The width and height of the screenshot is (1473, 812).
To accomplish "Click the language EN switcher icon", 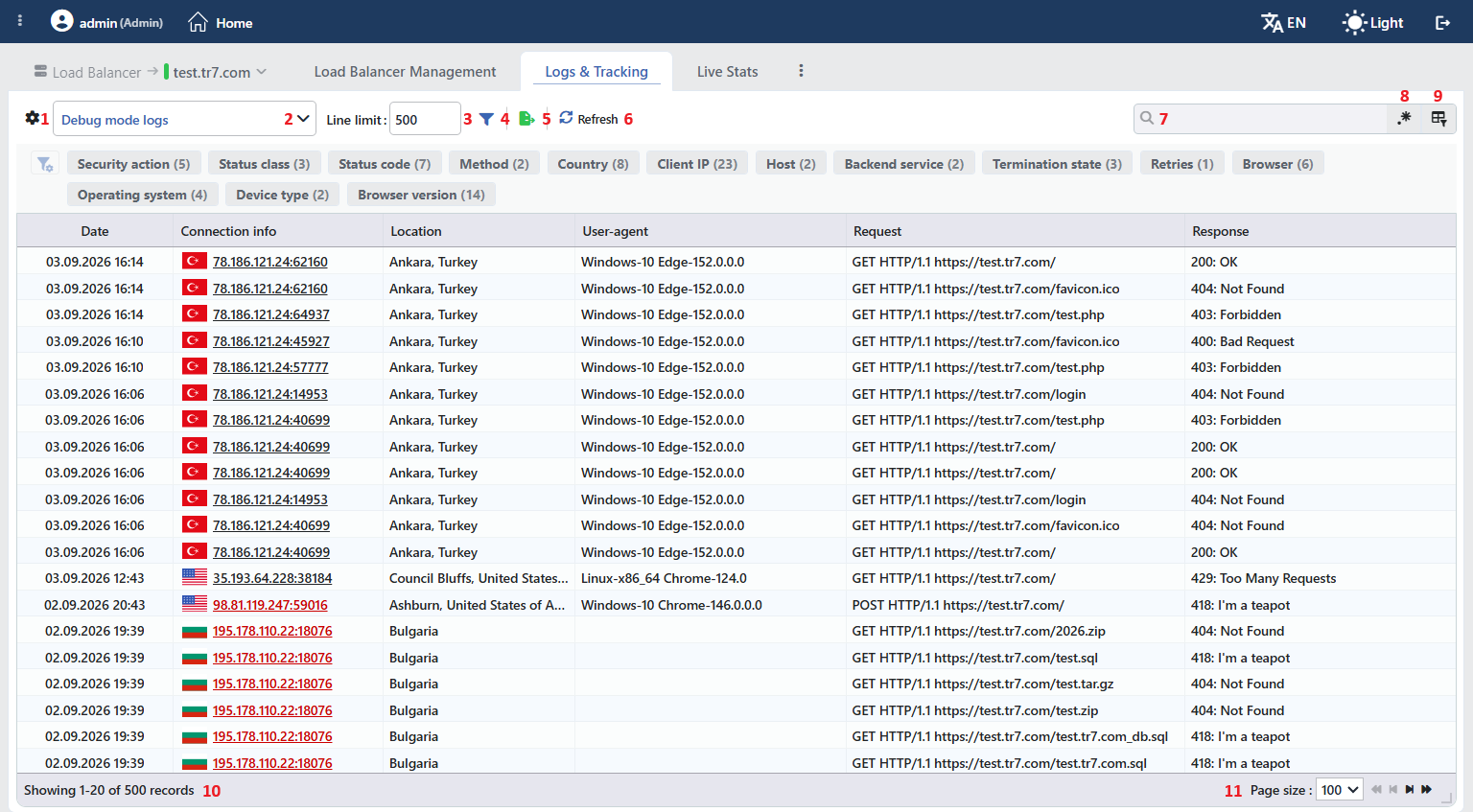I will [x=1283, y=22].
